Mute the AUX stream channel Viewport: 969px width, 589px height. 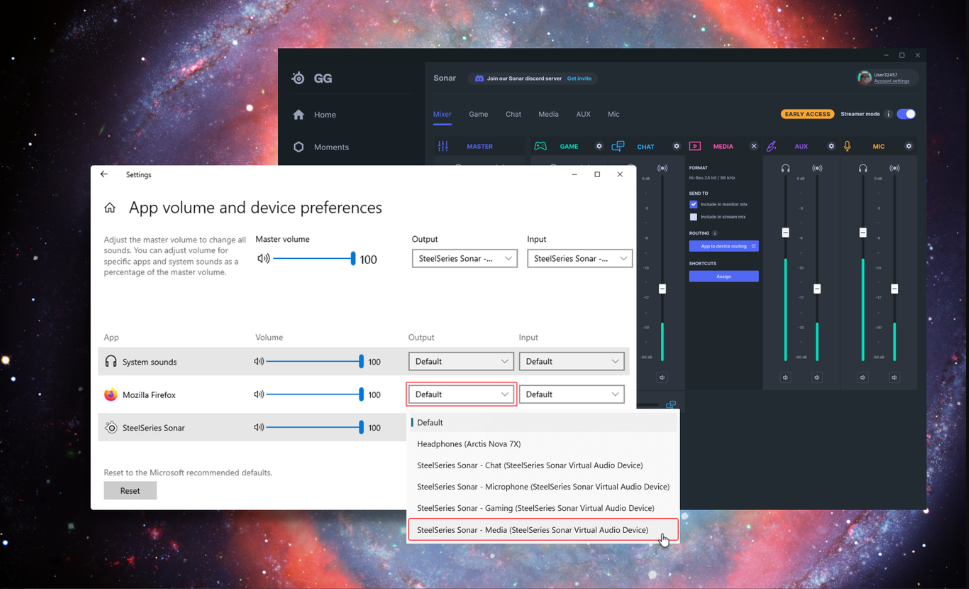(x=817, y=378)
